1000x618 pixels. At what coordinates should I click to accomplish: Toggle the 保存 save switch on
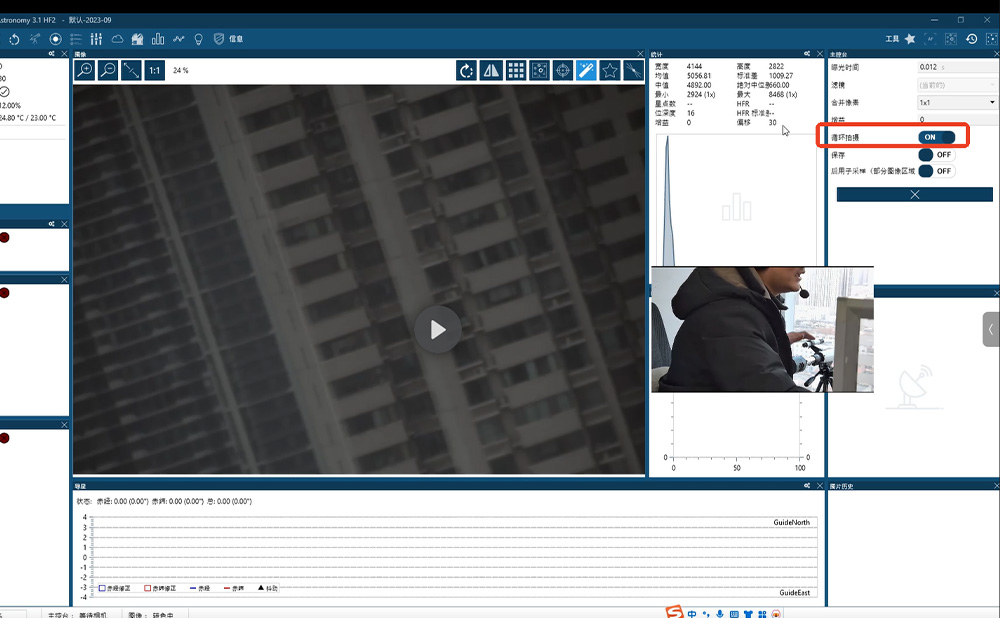pos(936,155)
